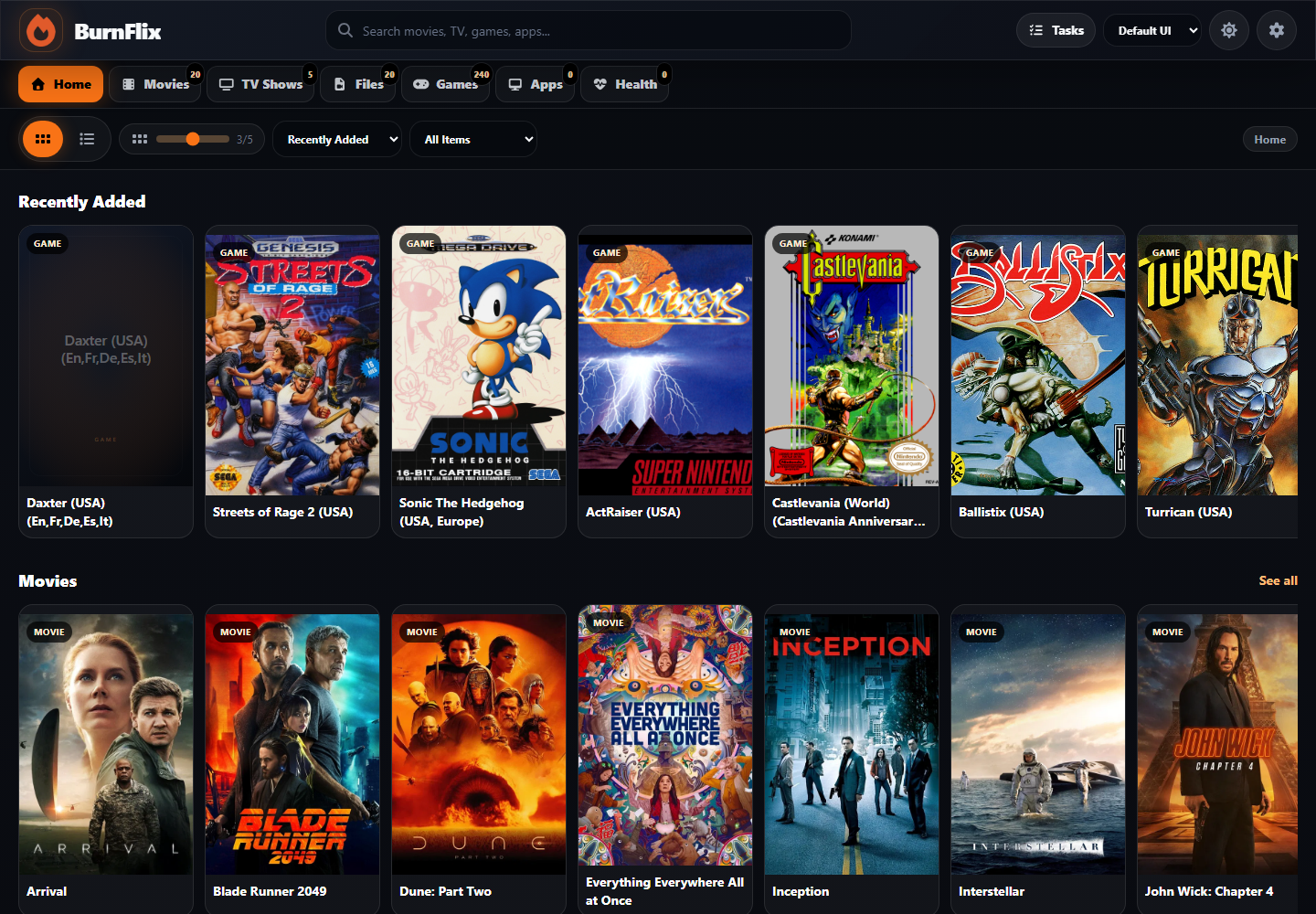Screen dimensions: 1316x914
Task: Open Arrival movie poster
Action: (x=106, y=744)
